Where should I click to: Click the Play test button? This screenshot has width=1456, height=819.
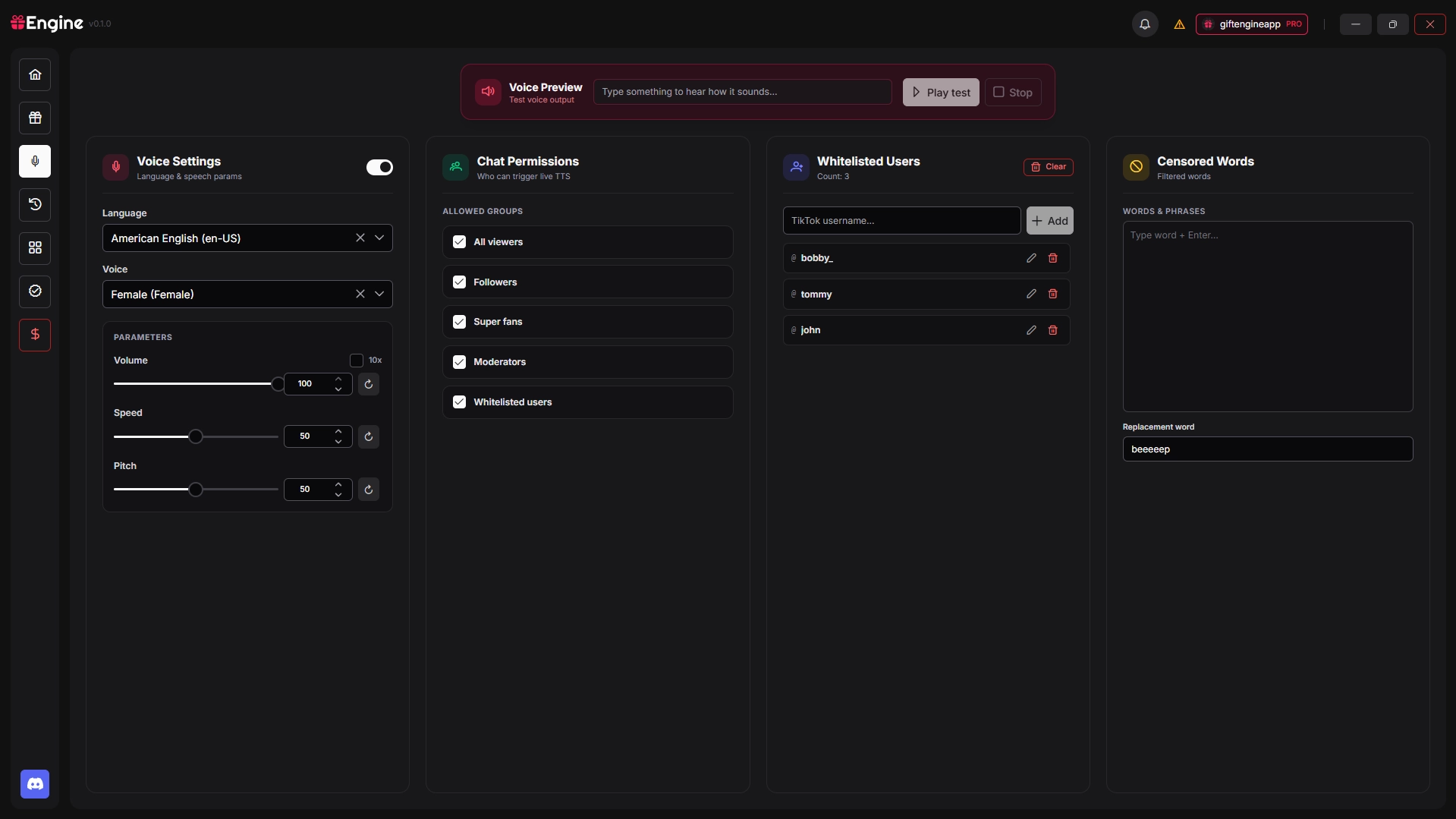tap(941, 93)
